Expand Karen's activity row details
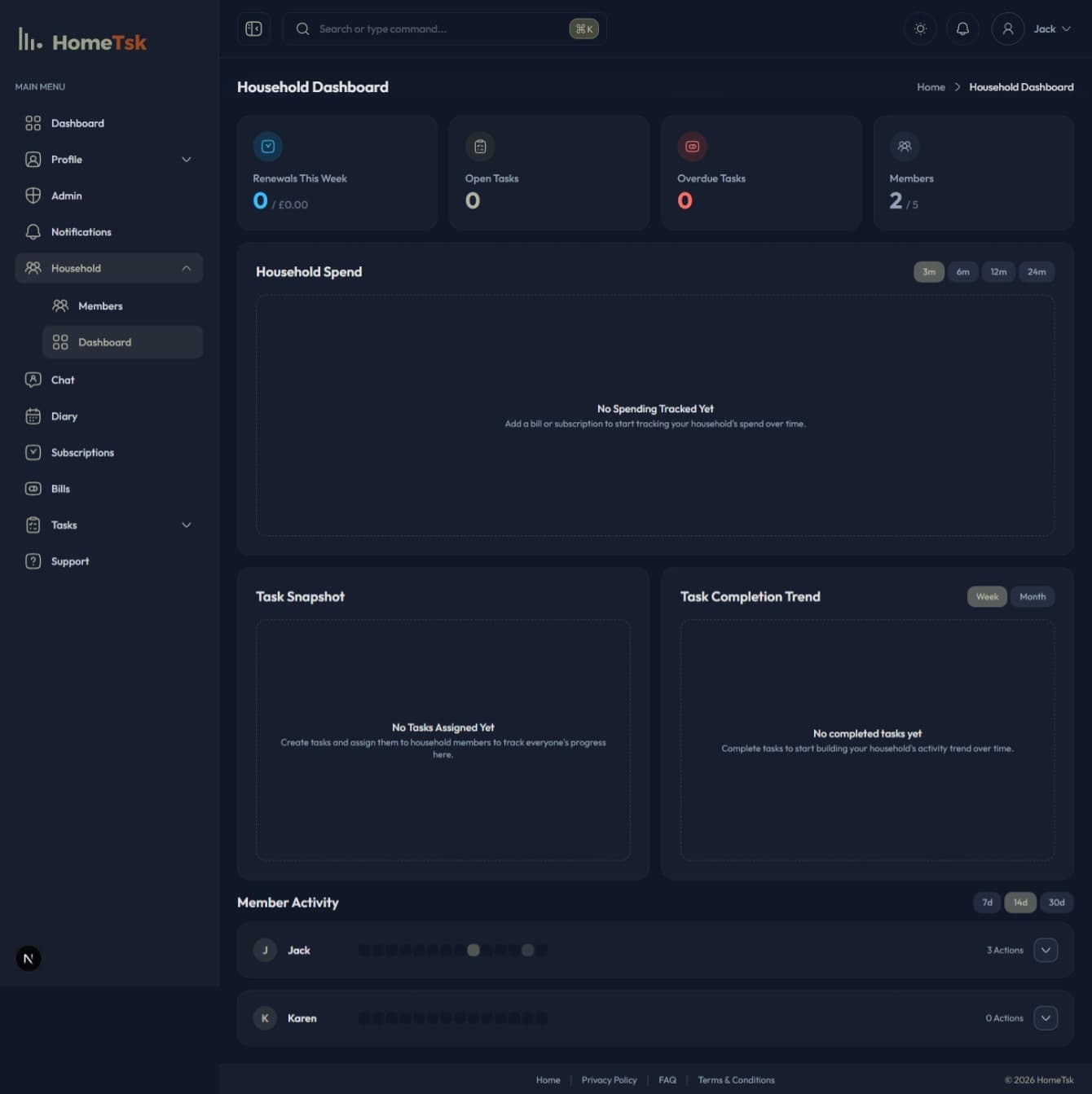Viewport: 1092px width, 1094px height. click(1046, 1017)
